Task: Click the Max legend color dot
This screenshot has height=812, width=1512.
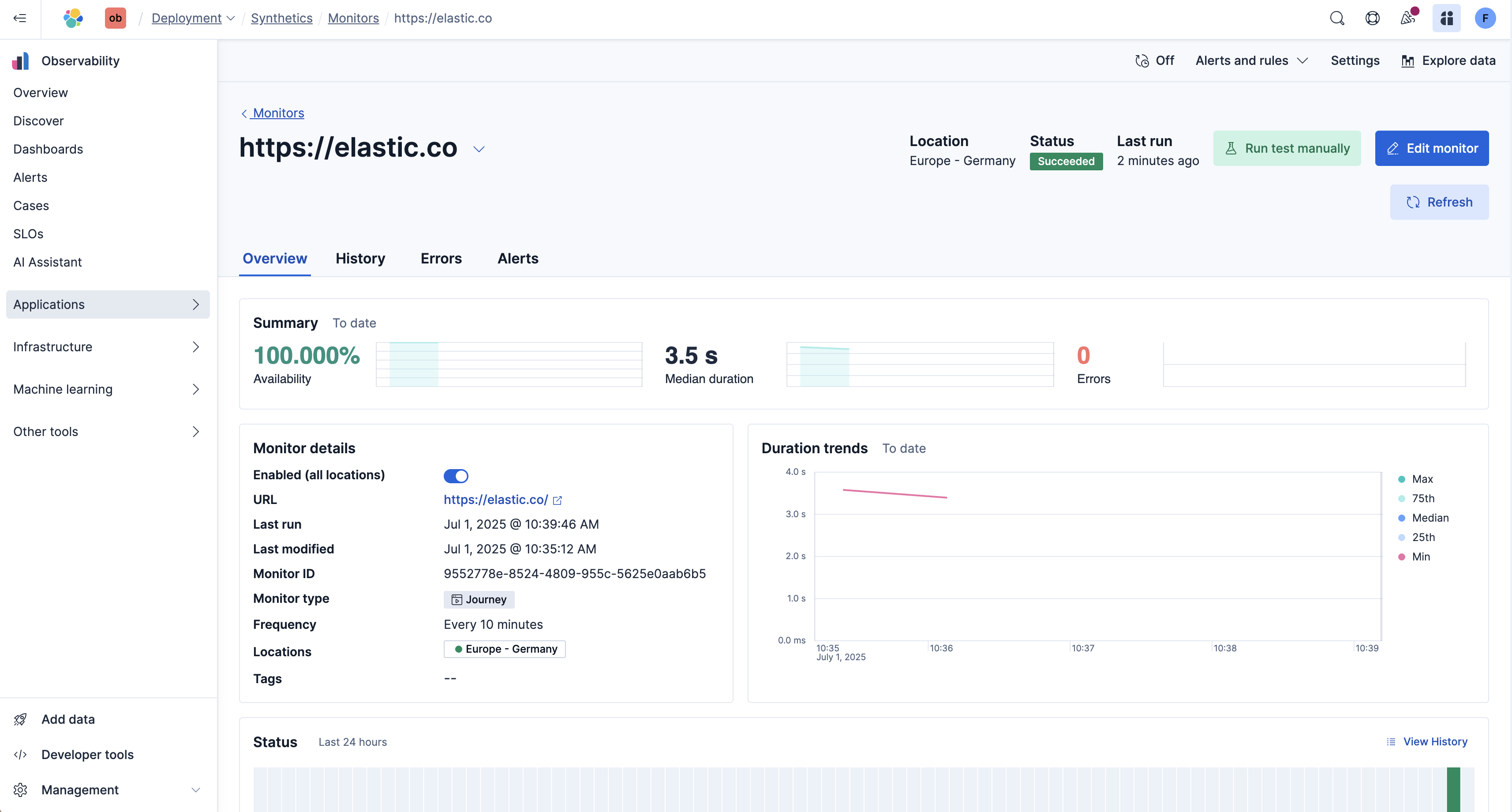Action: click(x=1402, y=479)
